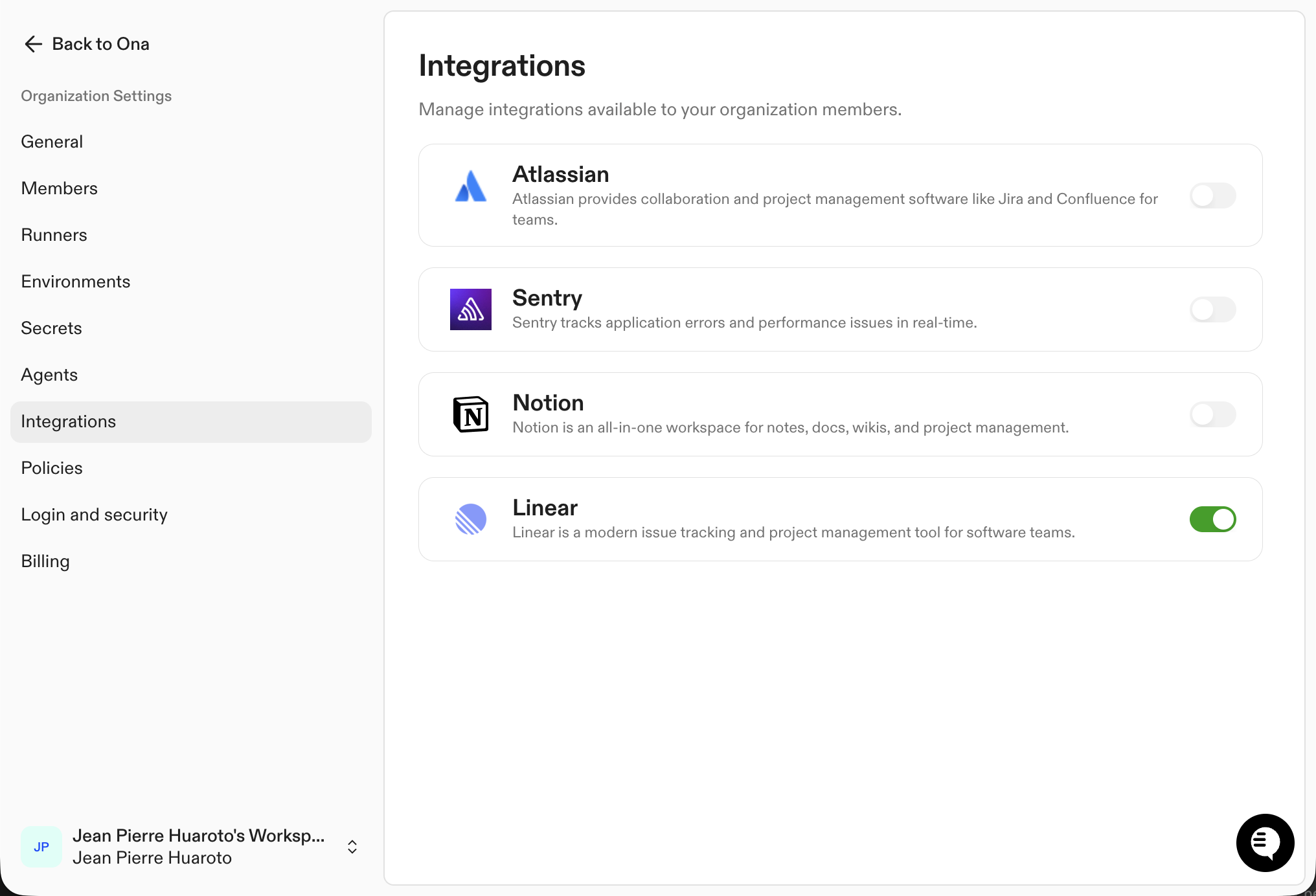
Task: Open the workspace switcher chevron
Action: click(x=352, y=846)
